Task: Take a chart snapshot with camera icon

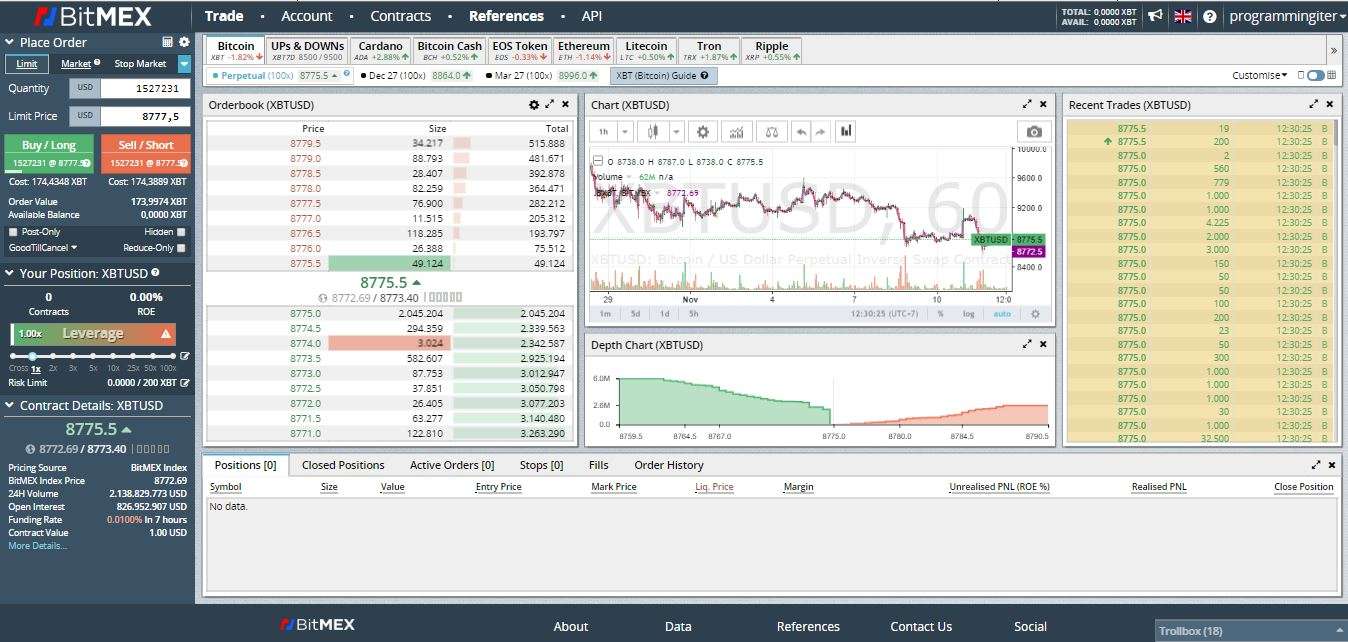Action: point(1034,132)
